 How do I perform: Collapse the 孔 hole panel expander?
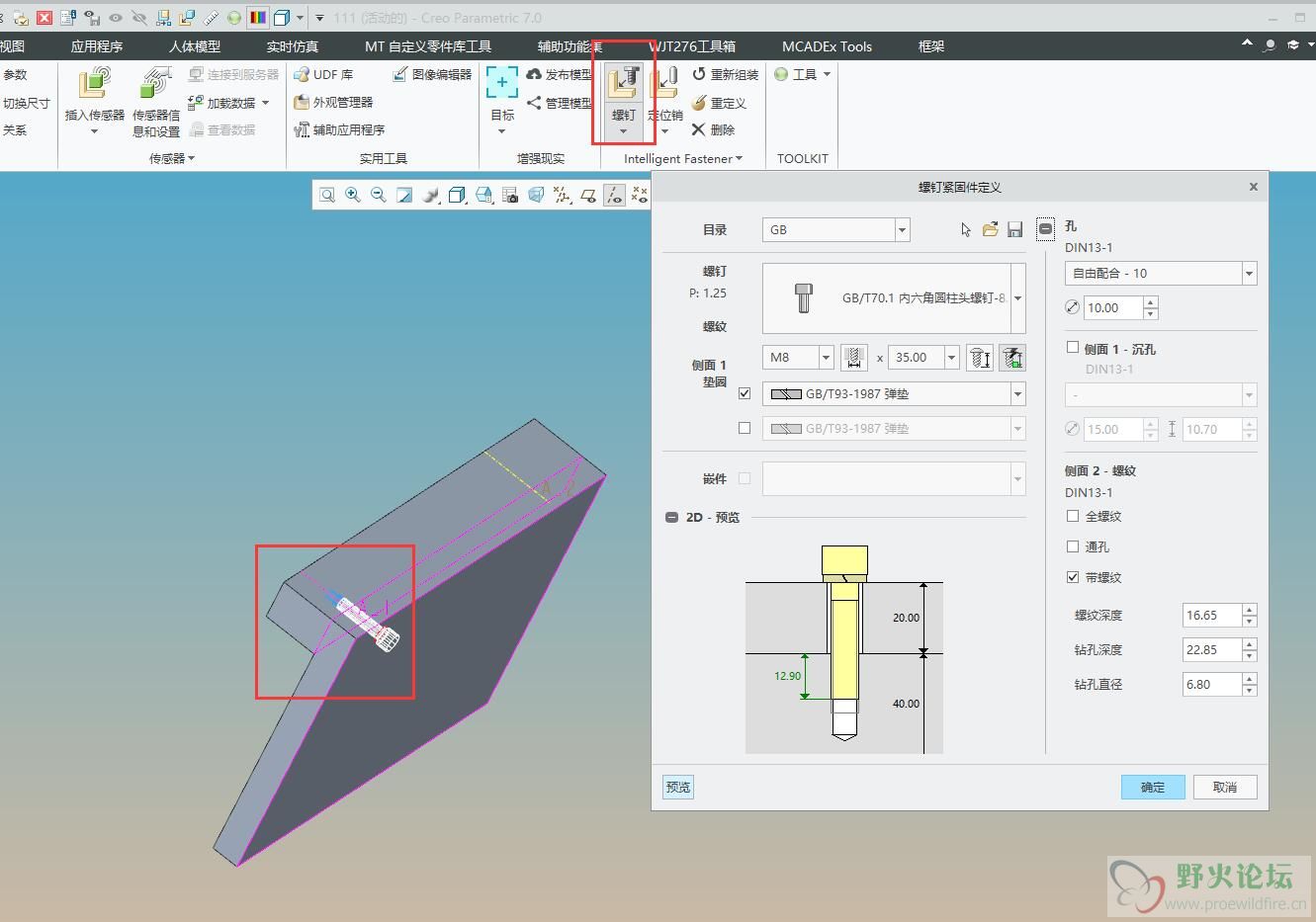[1046, 229]
